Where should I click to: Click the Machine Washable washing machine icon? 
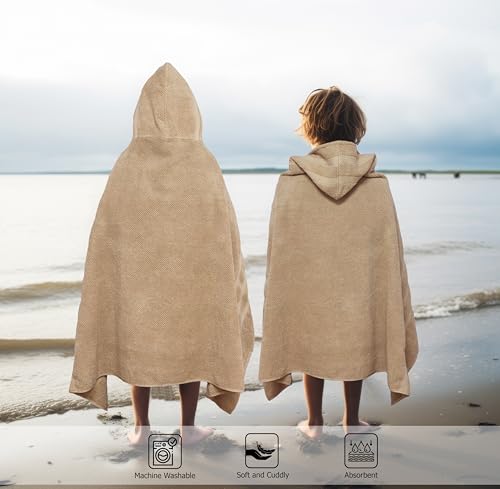(165, 451)
